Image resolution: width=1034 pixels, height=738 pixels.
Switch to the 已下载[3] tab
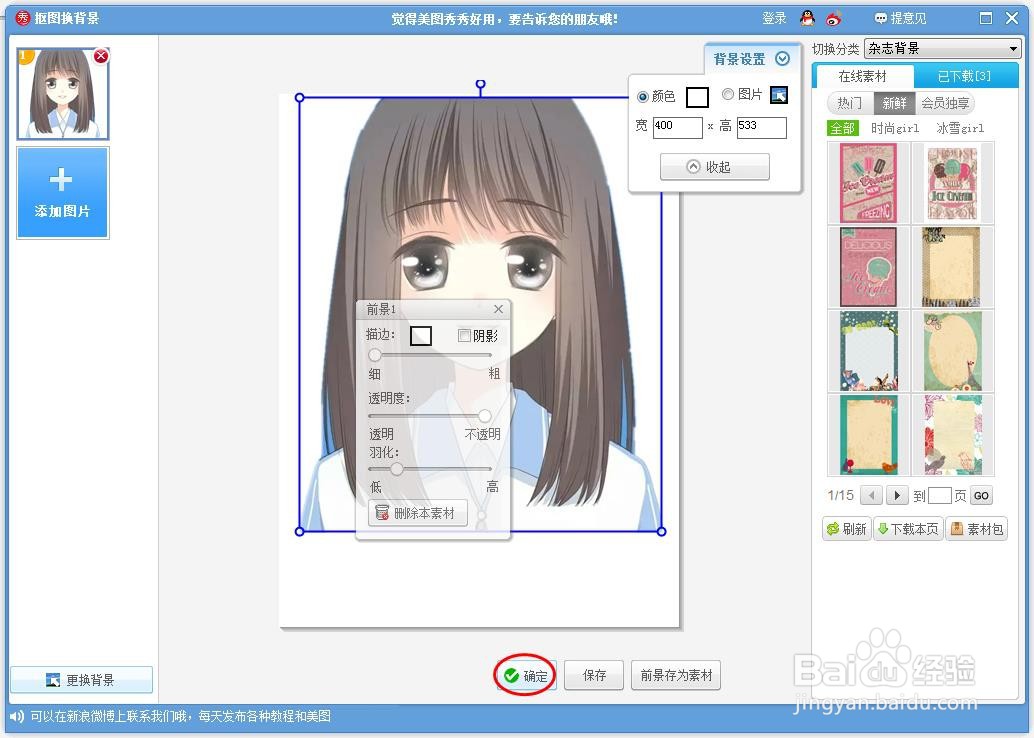click(x=964, y=77)
